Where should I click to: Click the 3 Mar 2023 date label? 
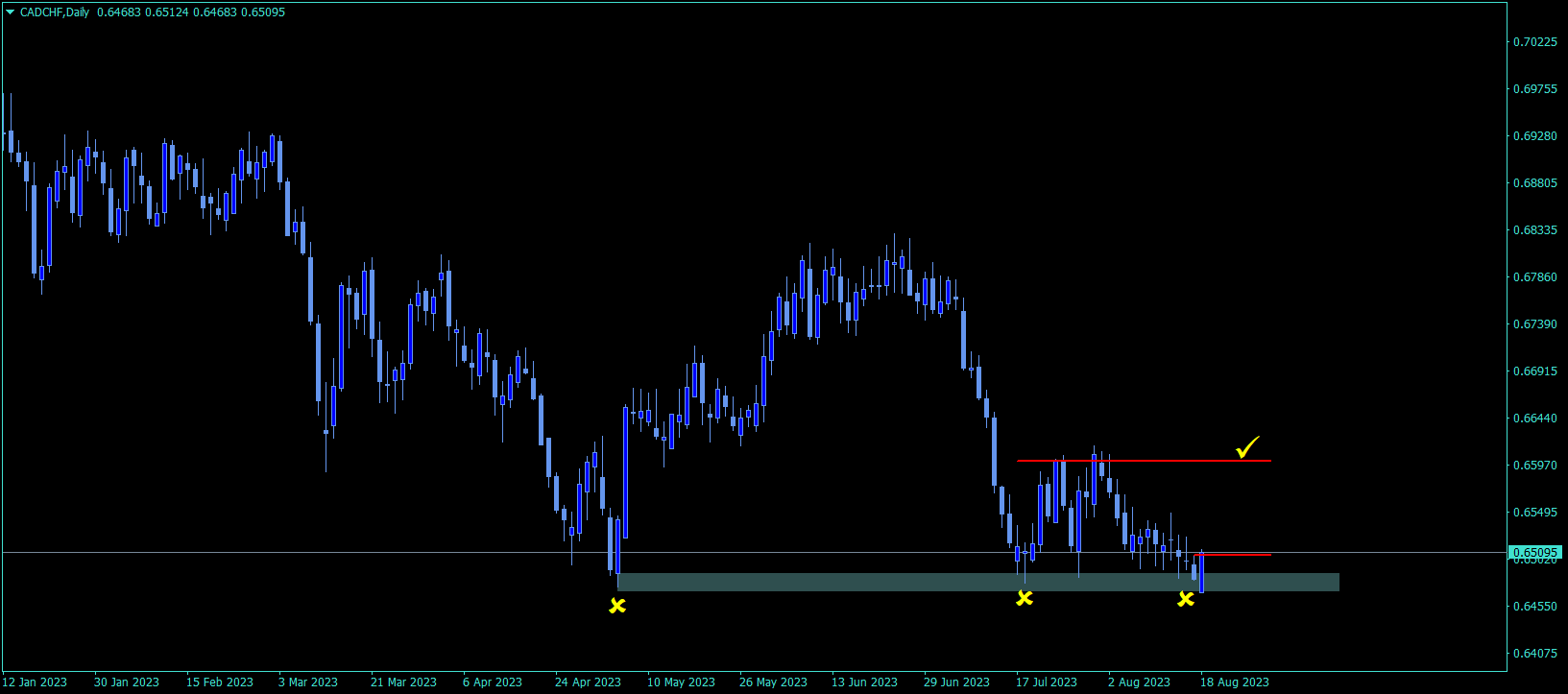[x=308, y=682]
